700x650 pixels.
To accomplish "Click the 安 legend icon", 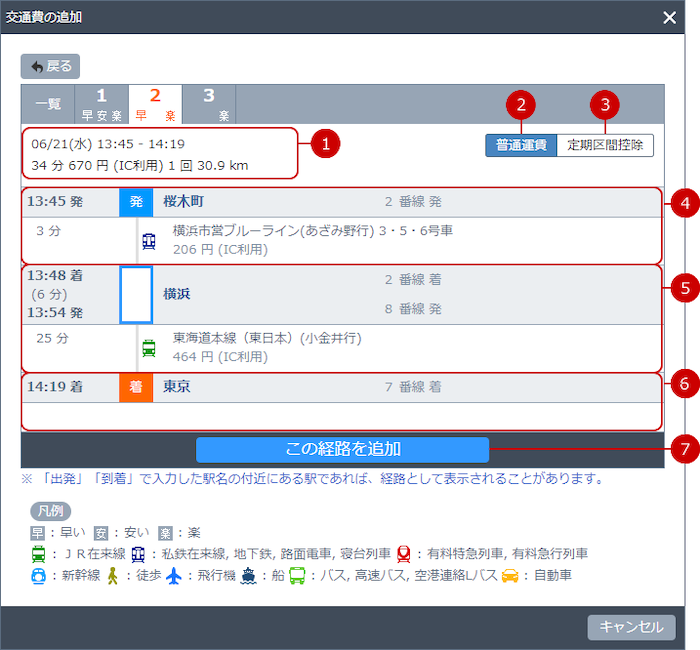I will point(101,533).
